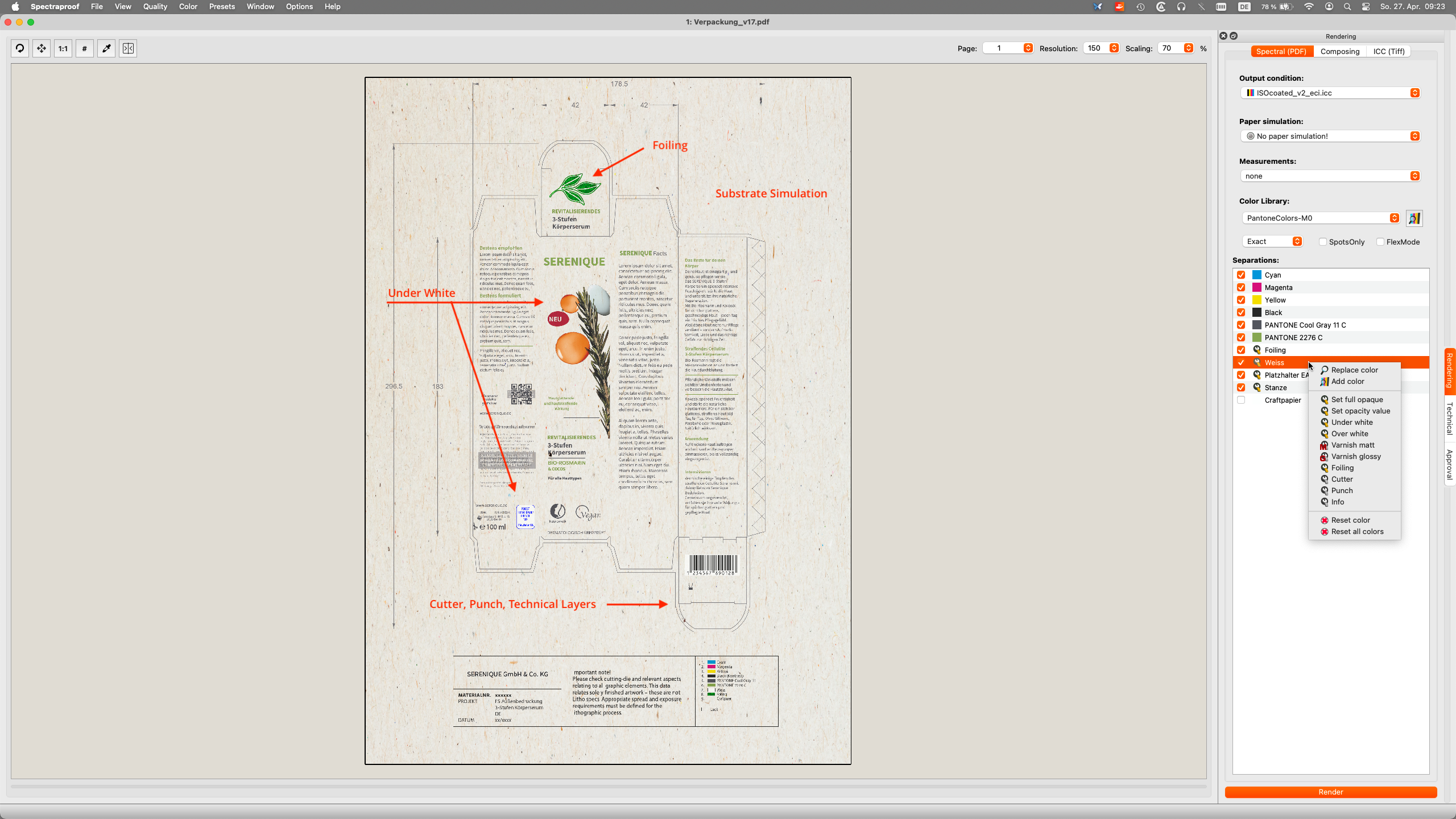Open the color library editor icon
The image size is (1456, 819).
point(1414,218)
